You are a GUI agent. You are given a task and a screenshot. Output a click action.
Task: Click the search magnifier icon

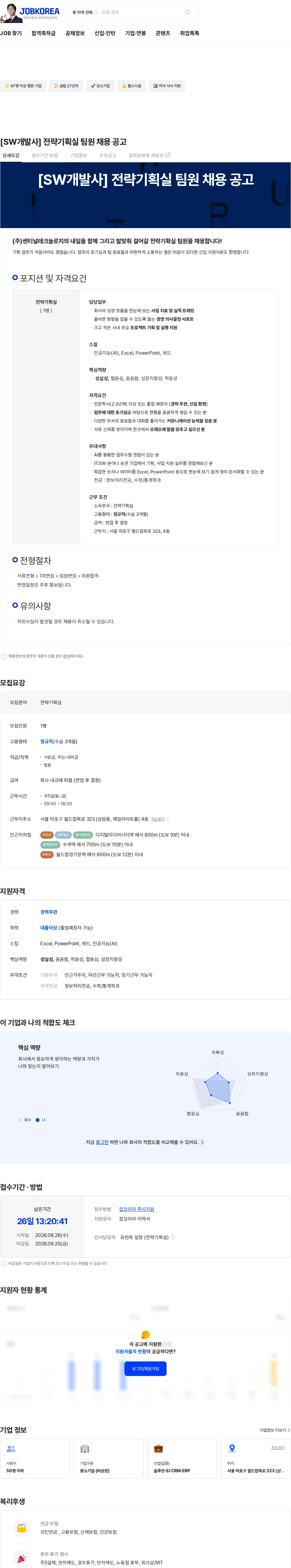click(x=188, y=12)
